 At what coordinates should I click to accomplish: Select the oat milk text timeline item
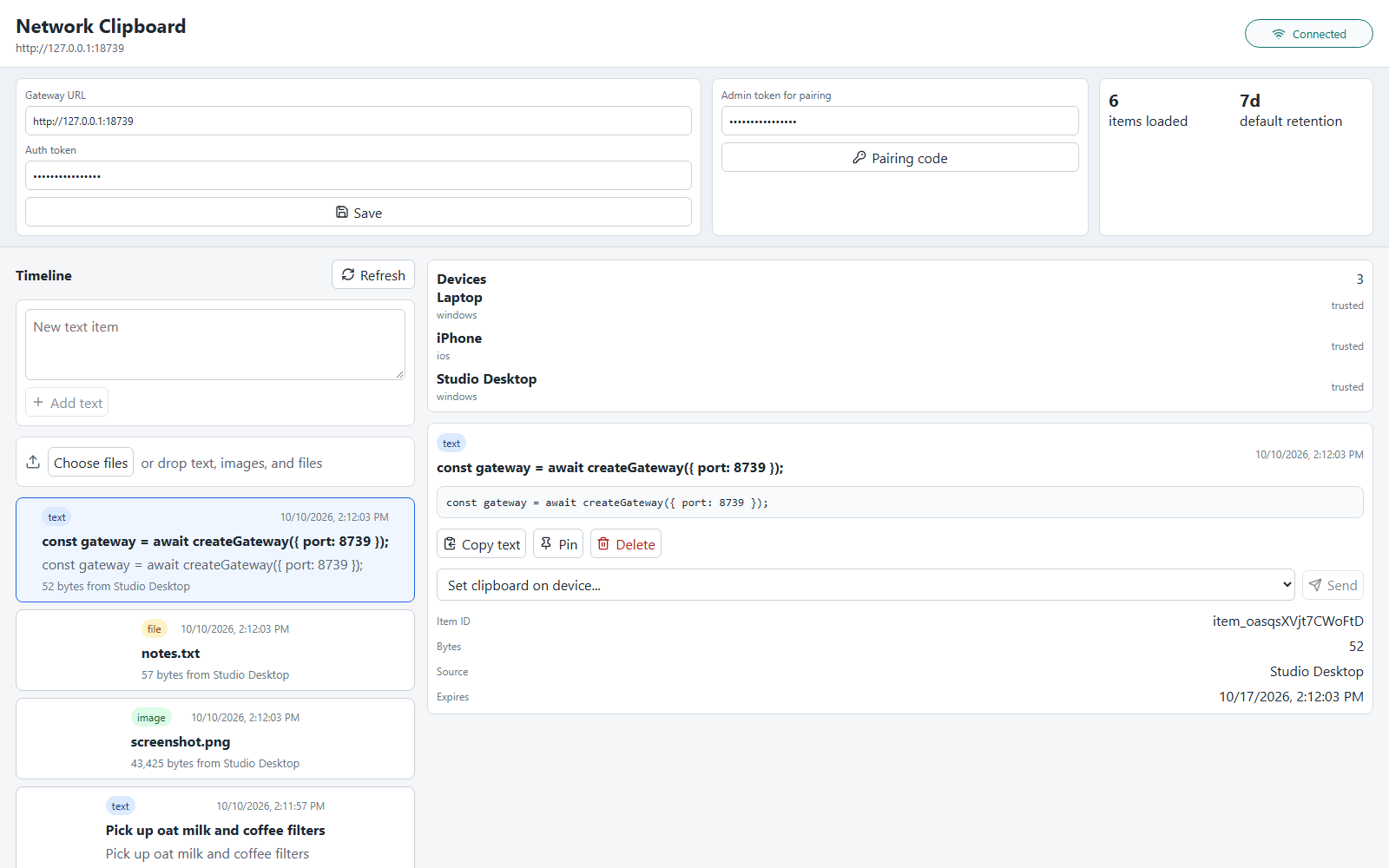tap(215, 827)
